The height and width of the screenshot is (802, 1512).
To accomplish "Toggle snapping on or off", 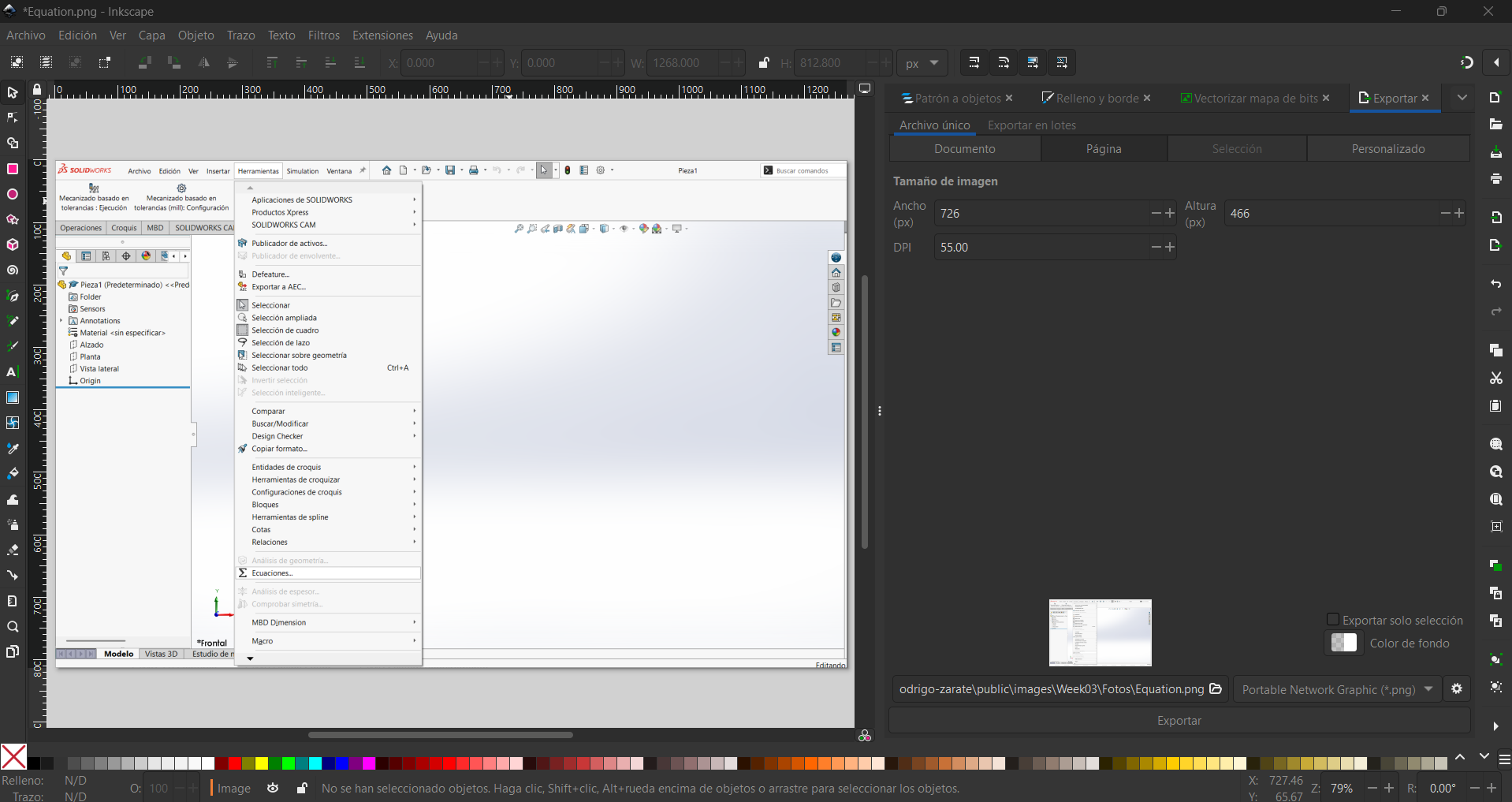I will click(1467, 62).
